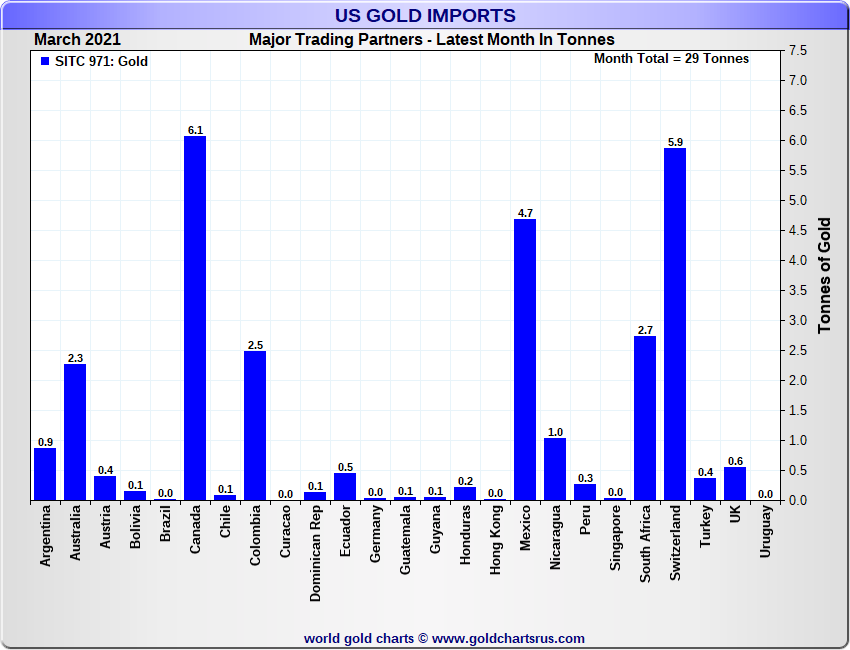Screen dimensions: 850x650
Task: Click the 'Colombia' axis label
Action: click(x=255, y=536)
